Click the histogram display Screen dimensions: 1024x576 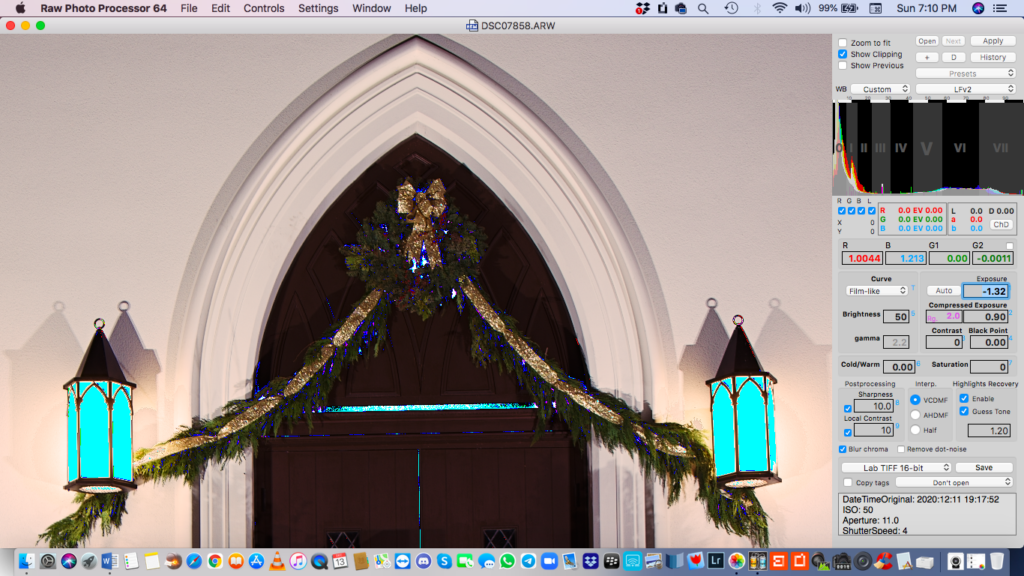point(928,147)
